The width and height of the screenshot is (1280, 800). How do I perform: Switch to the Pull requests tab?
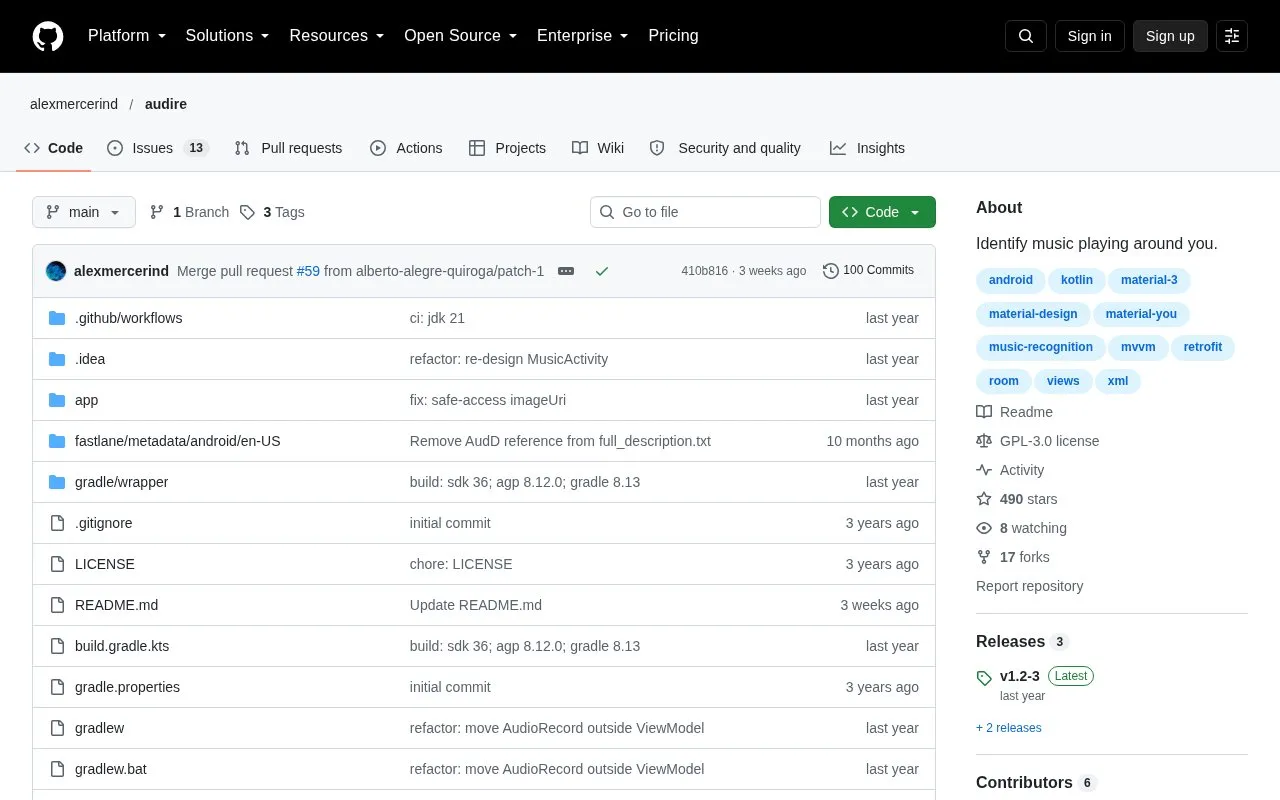[288, 148]
